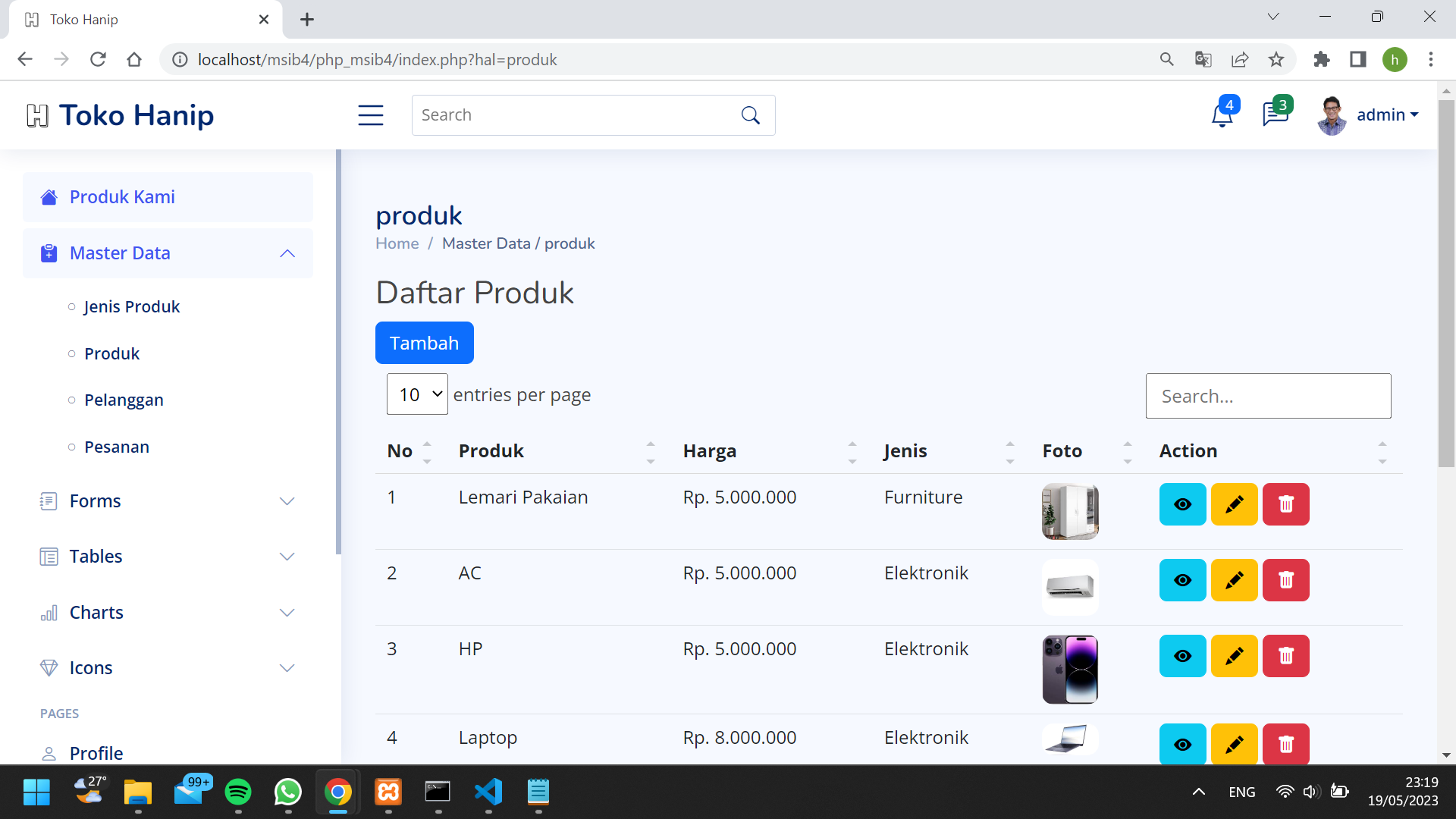
Task: Open the entries per page dropdown
Action: click(x=417, y=394)
